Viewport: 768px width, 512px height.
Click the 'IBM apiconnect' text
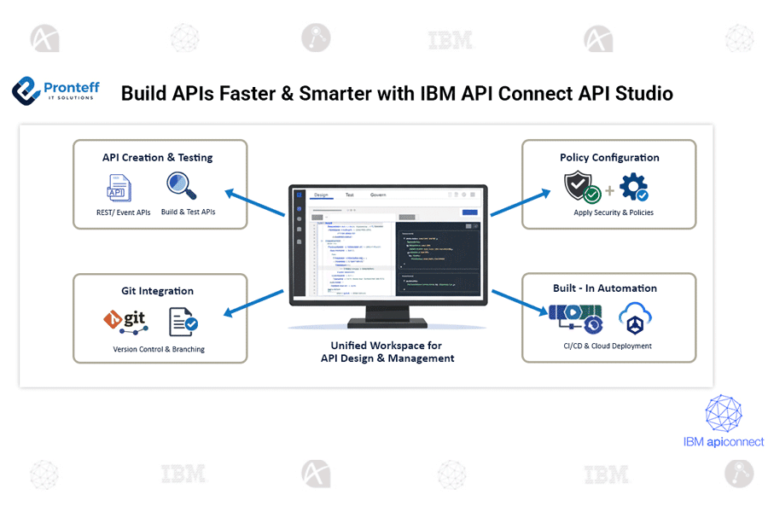(x=723, y=441)
